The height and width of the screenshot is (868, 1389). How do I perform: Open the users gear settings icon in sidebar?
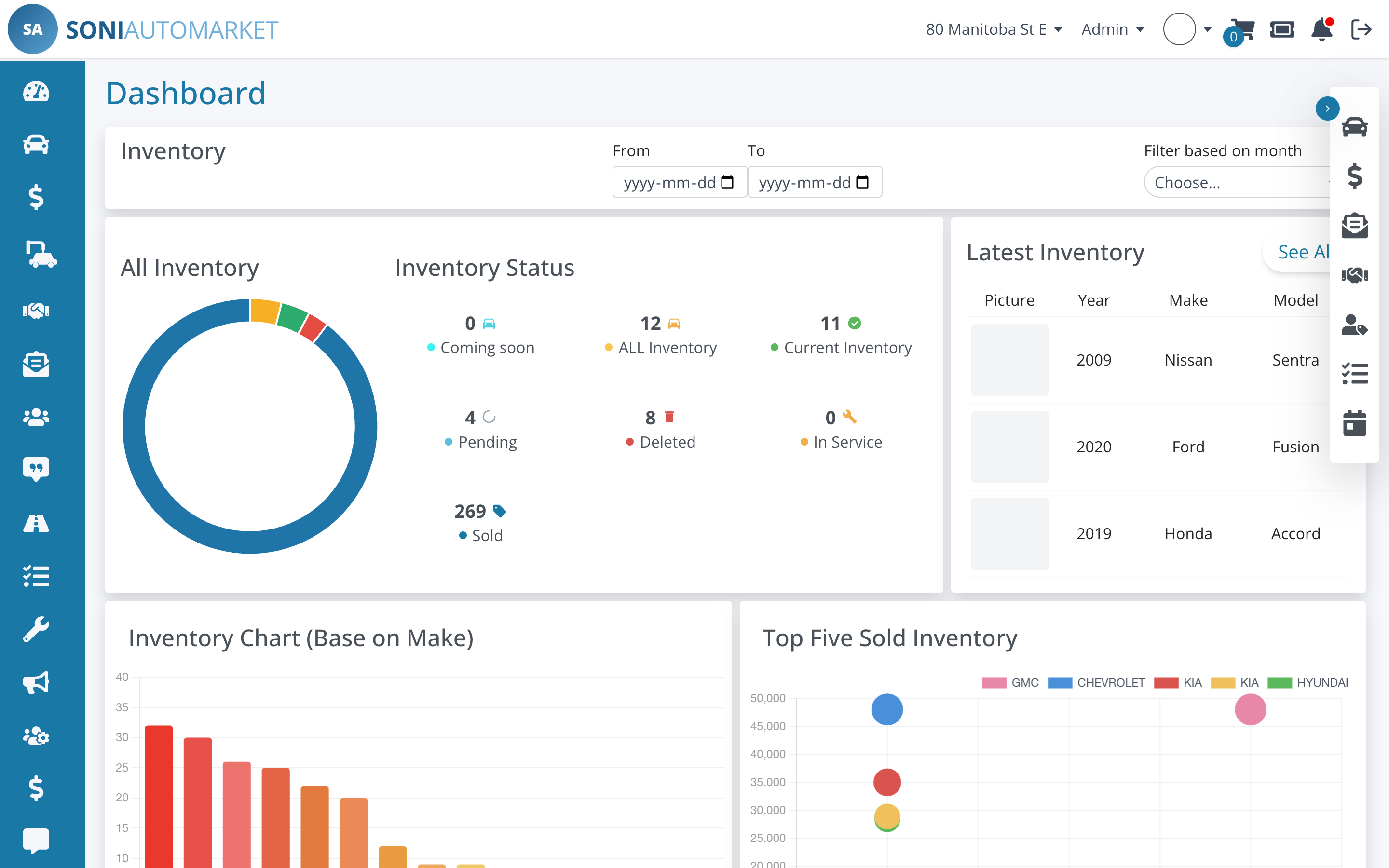click(36, 735)
